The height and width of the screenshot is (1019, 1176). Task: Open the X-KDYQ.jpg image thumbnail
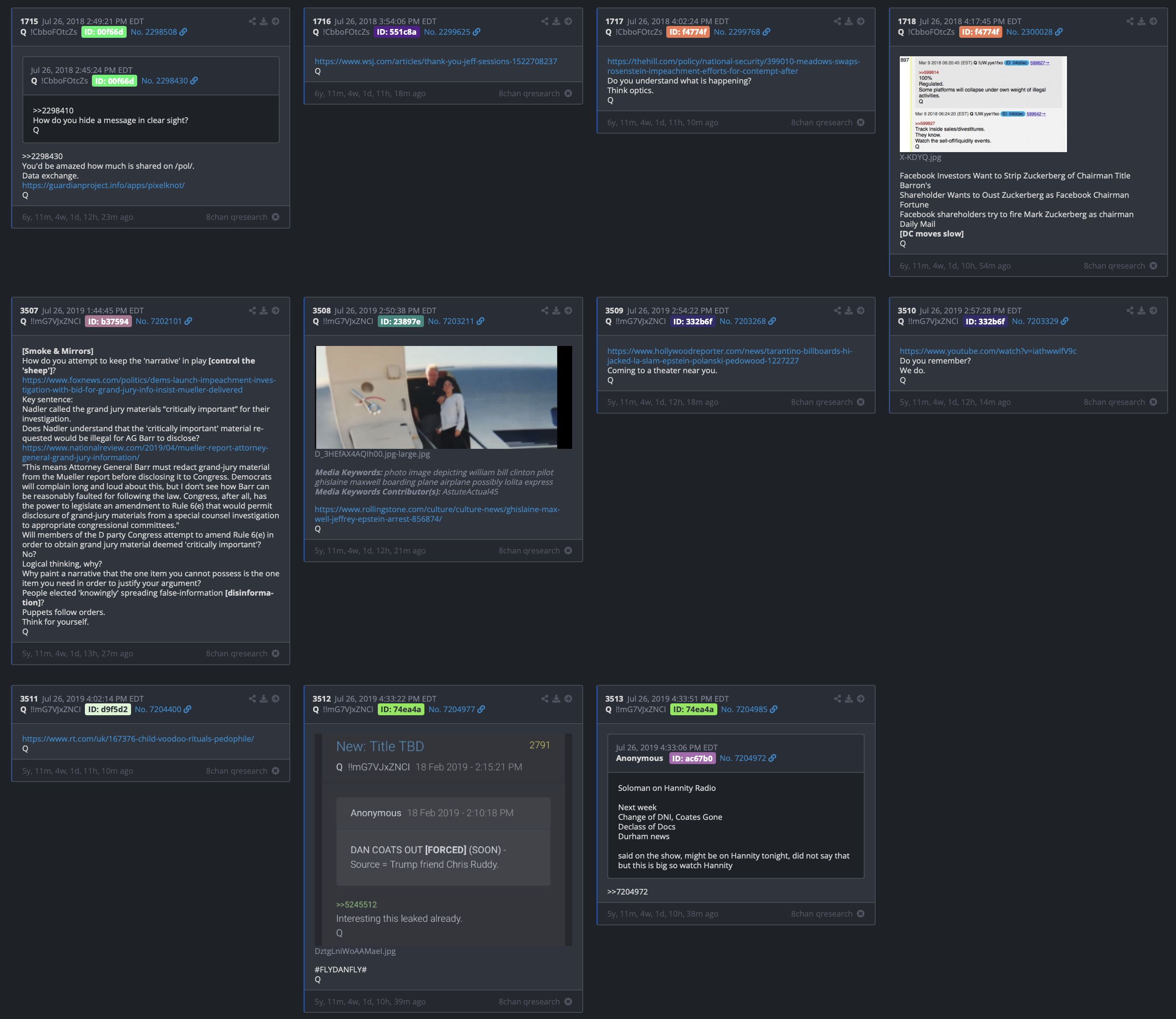point(982,104)
